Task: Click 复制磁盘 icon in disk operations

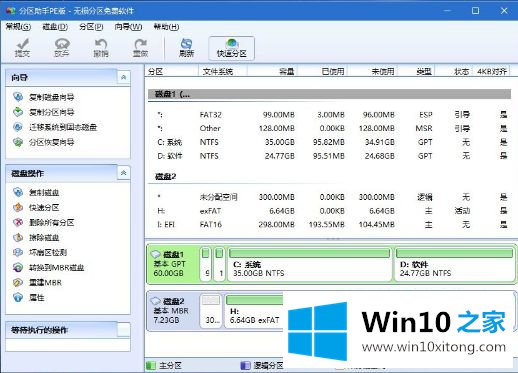Action: (18, 192)
